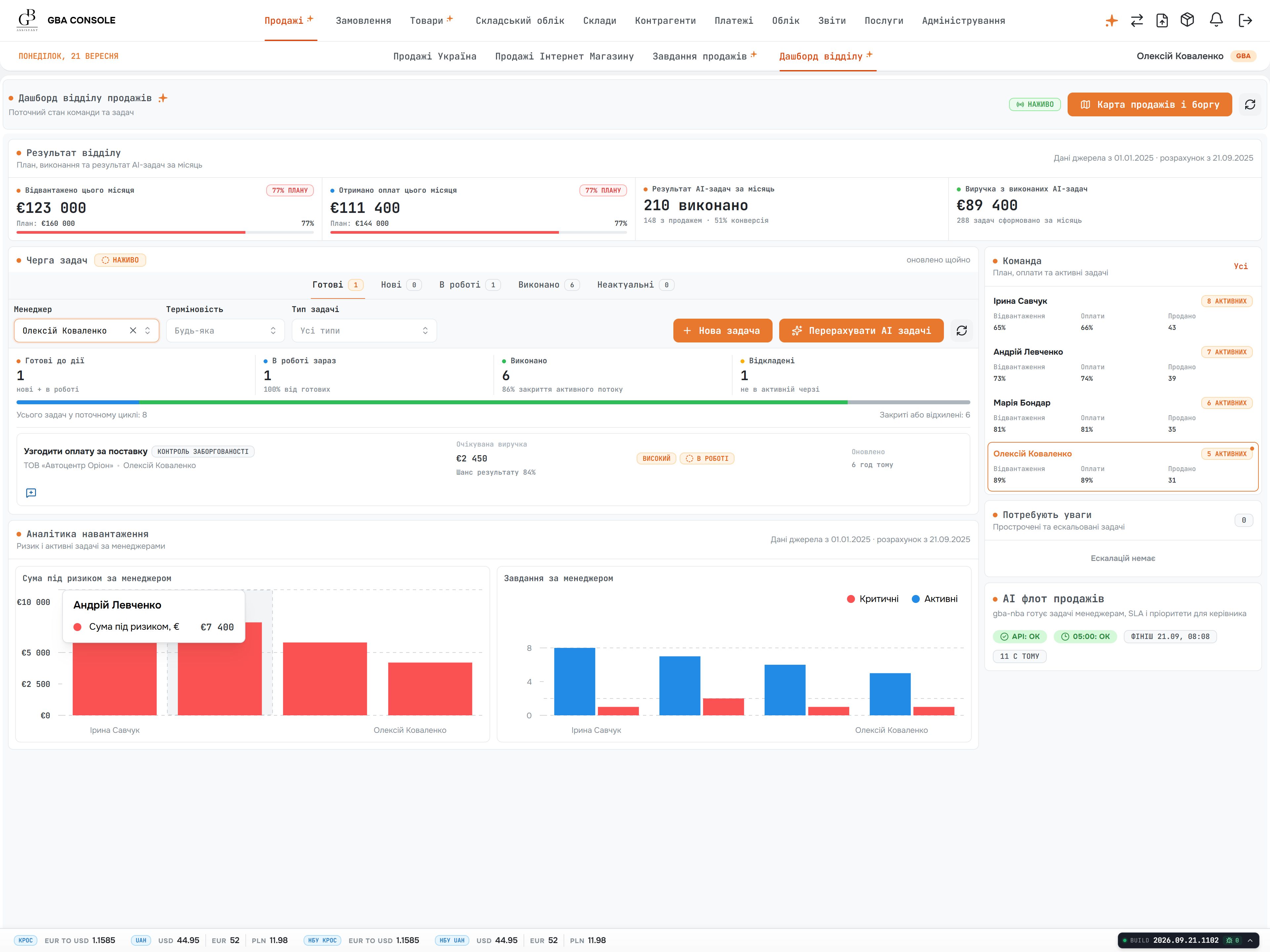The image size is (1270, 952).
Task: Select Олексій Коваленко team card
Action: [1122, 466]
